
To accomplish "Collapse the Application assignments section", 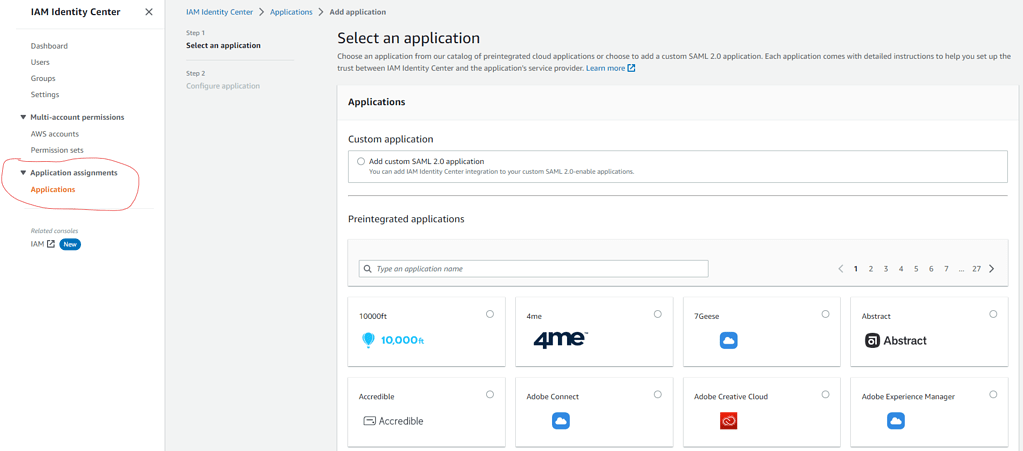I will click(24, 173).
